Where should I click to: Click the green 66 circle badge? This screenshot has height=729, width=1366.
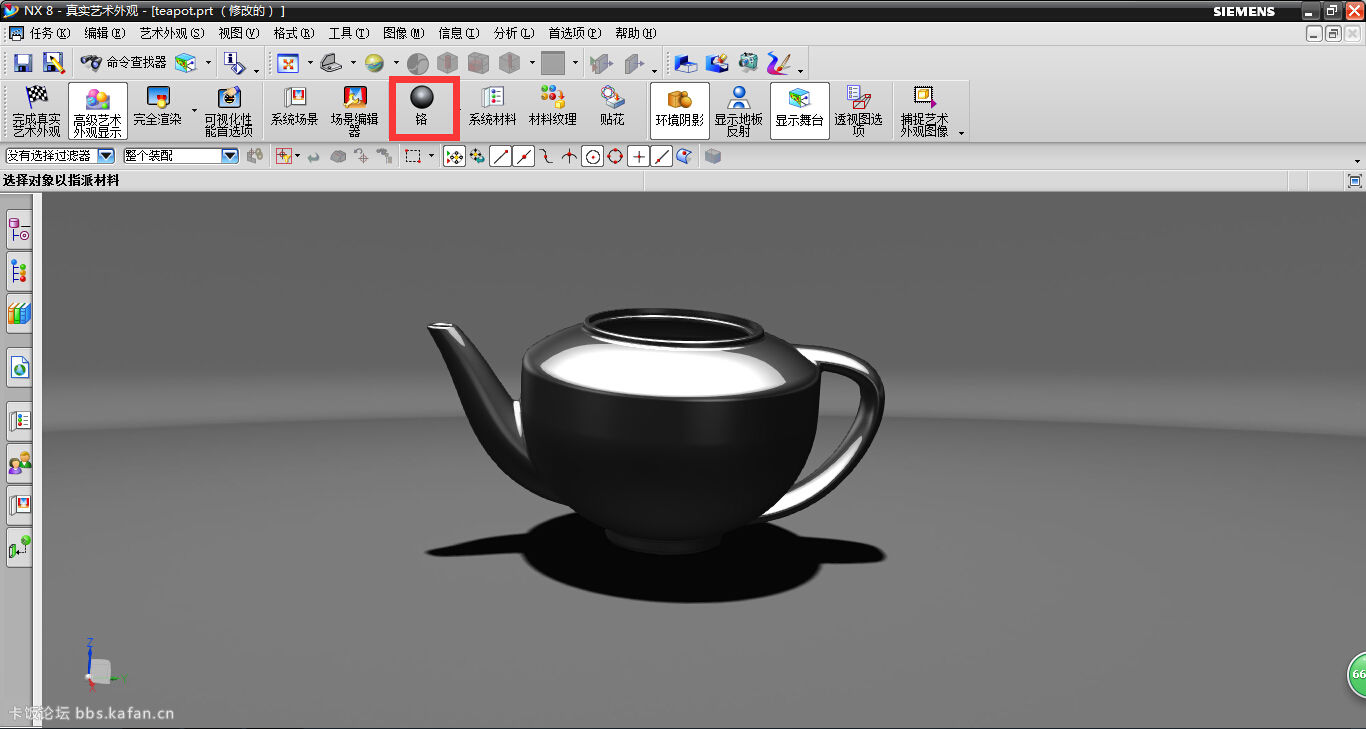[x=1357, y=675]
